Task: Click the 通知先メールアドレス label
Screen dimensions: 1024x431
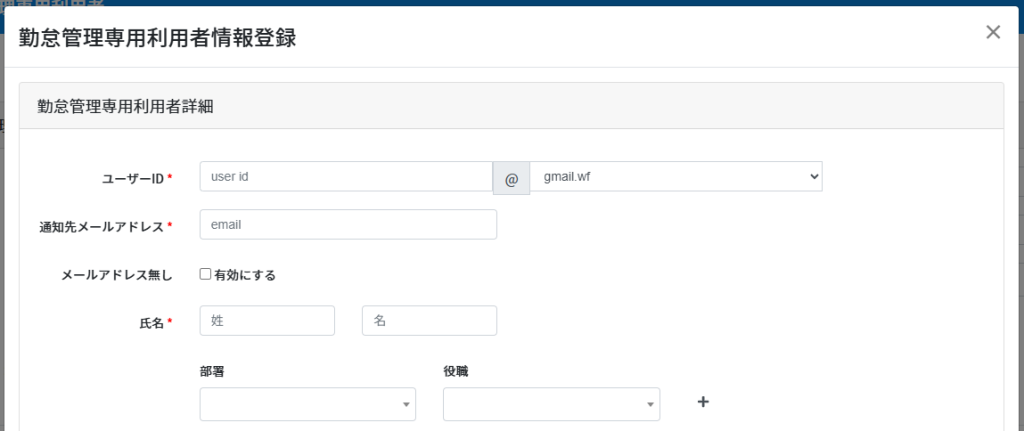Action: (x=100, y=226)
